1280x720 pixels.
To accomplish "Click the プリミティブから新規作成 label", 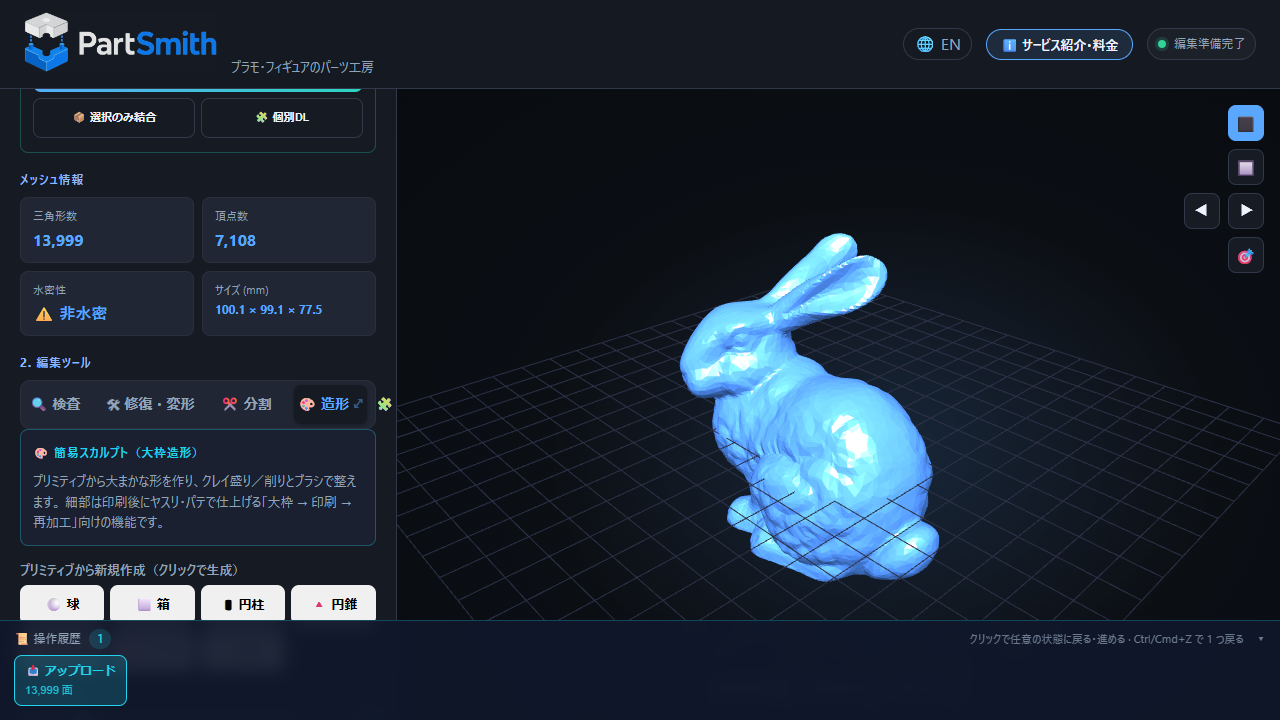I will tap(130, 570).
